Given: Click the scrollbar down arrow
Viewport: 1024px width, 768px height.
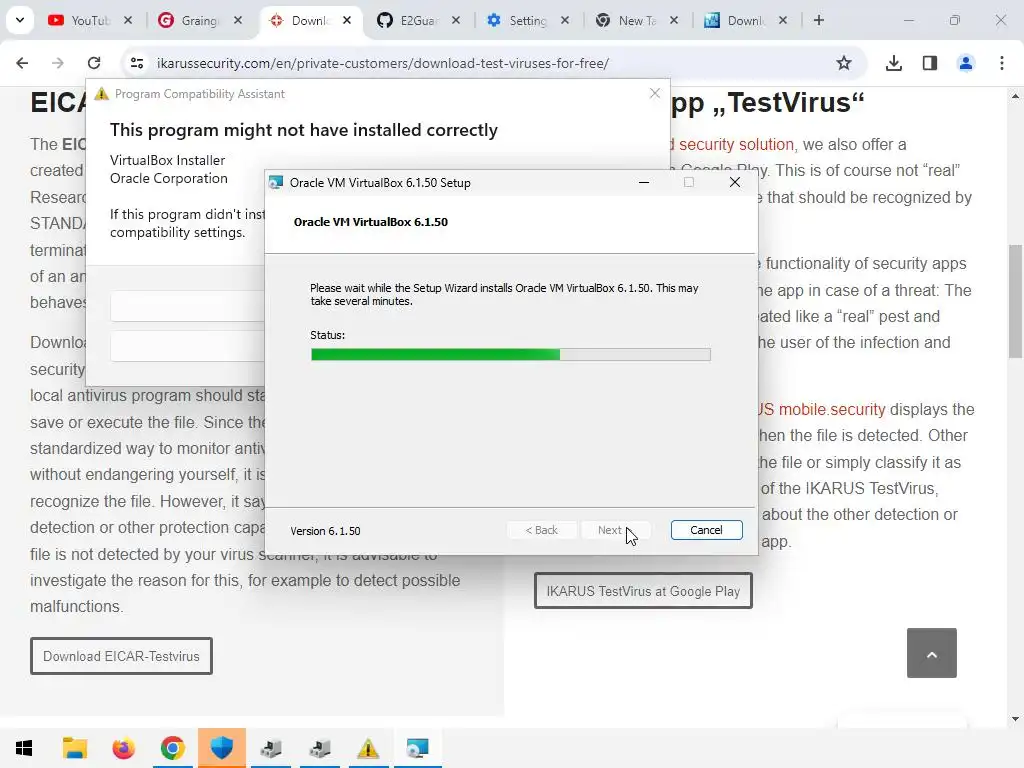Looking at the screenshot, I should [x=1015, y=719].
